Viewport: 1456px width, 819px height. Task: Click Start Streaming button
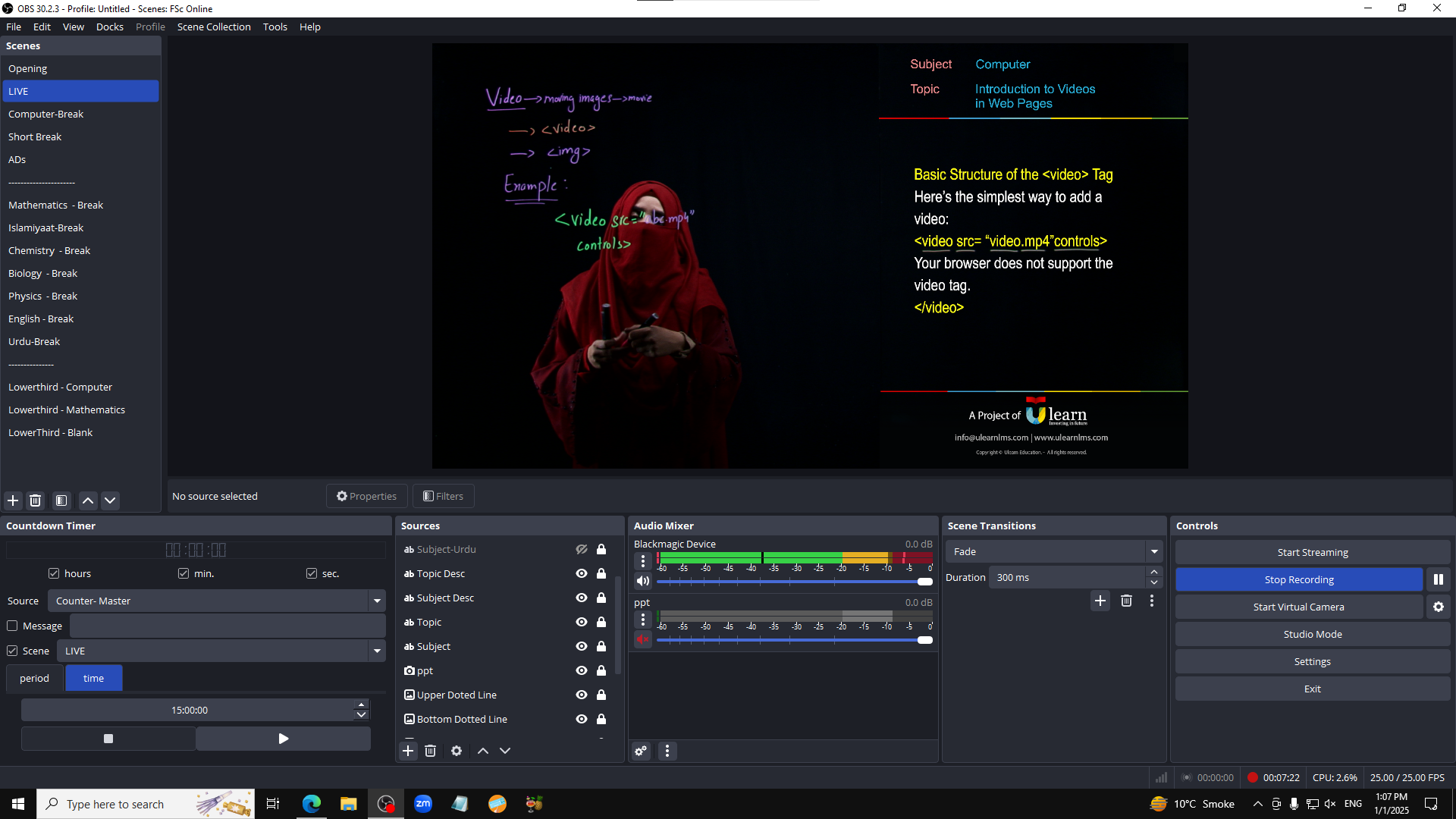pyautogui.click(x=1313, y=552)
